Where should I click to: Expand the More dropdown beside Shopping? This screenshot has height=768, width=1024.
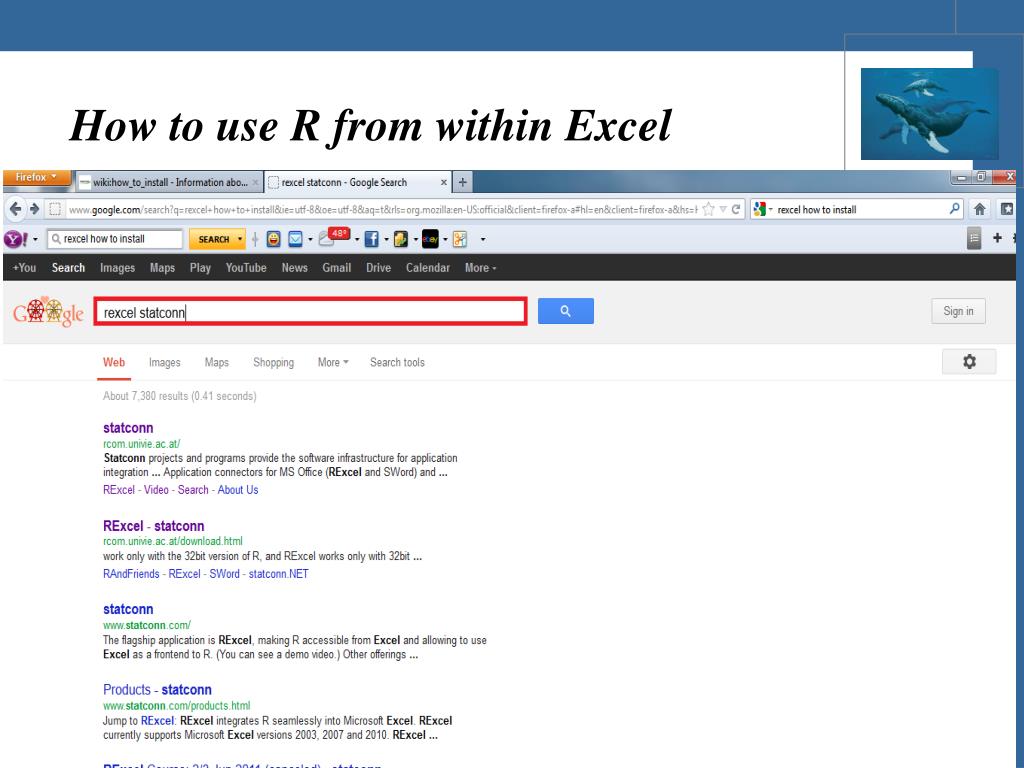point(333,362)
